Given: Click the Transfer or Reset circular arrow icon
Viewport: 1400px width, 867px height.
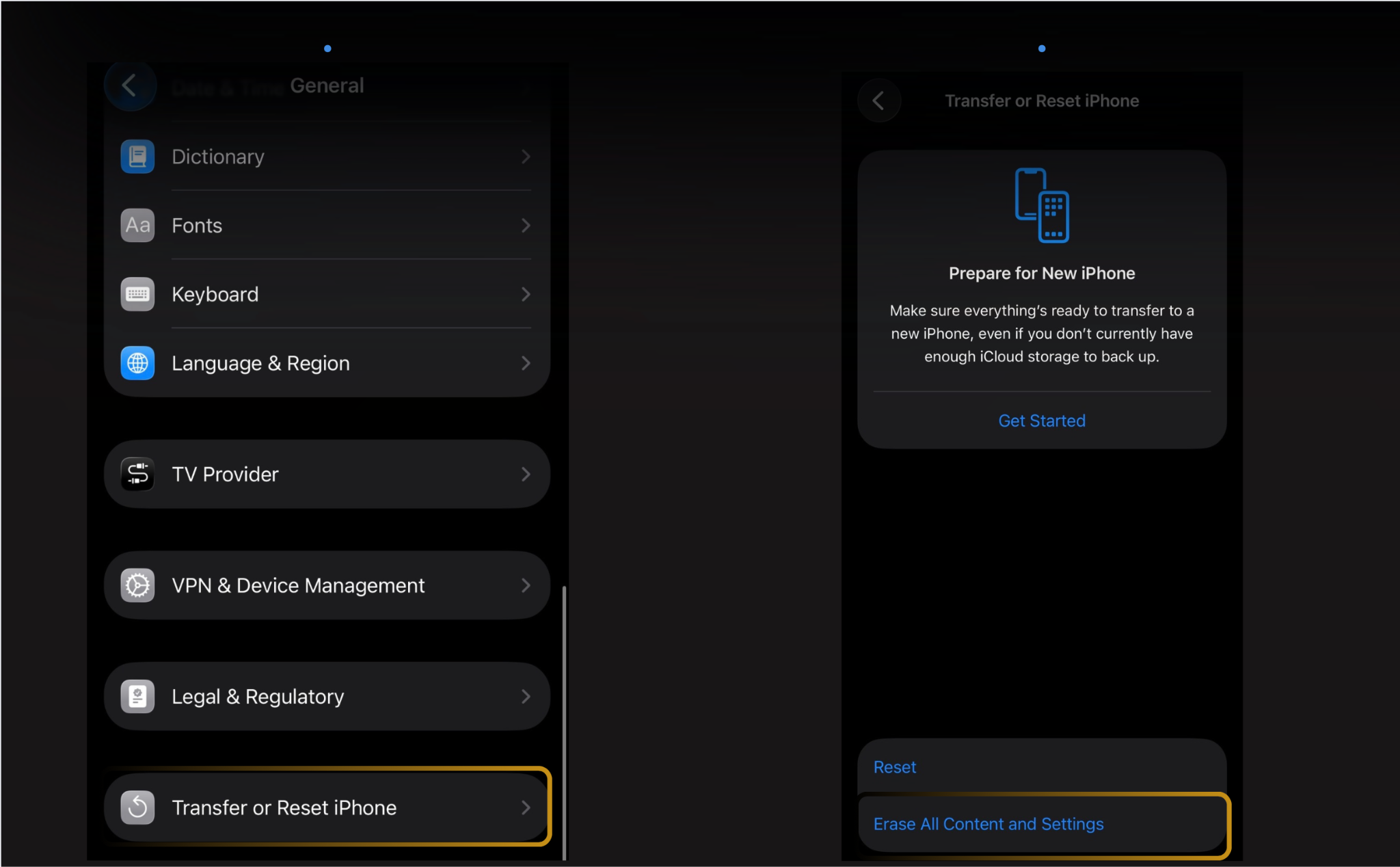Looking at the screenshot, I should (x=137, y=808).
